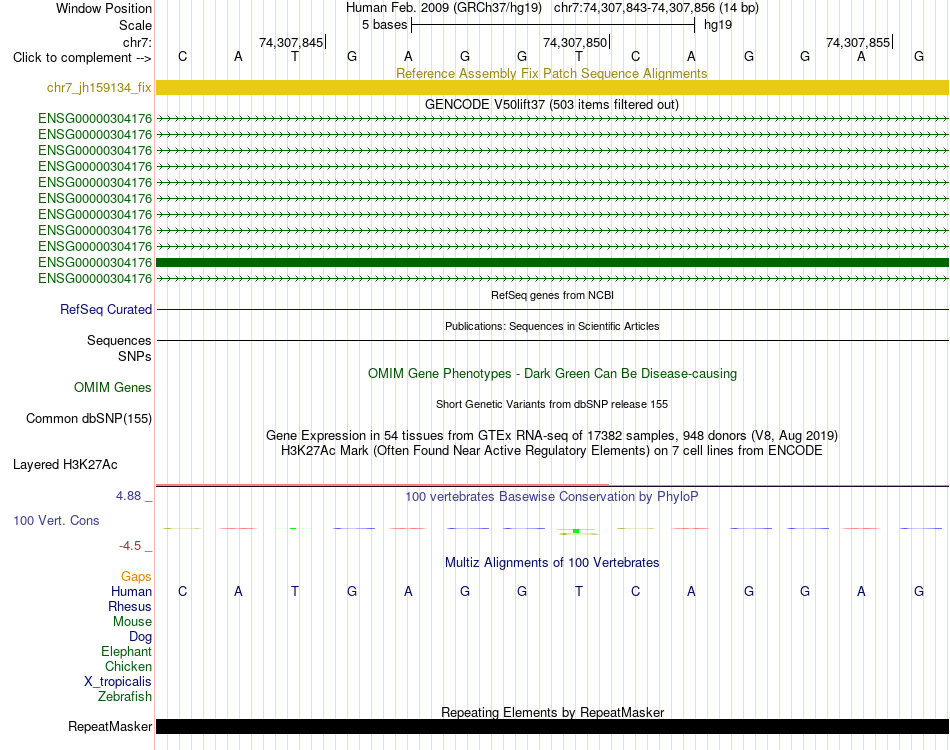Viewport: 950px width, 750px height.
Task: Click position text chr7:74,307,843-74,307,856 (14 bp)
Action: (656, 8)
